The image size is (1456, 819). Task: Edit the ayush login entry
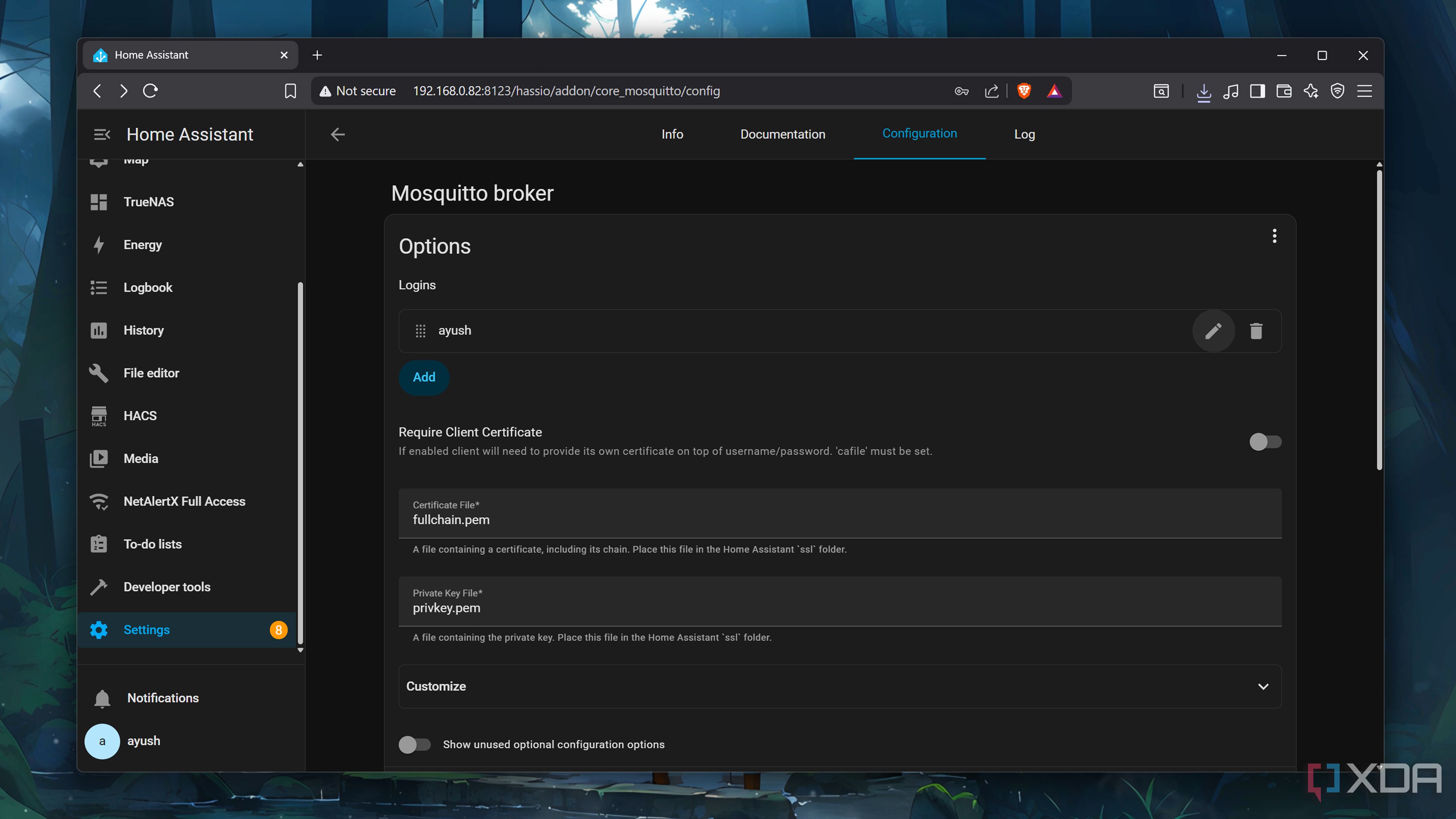point(1213,331)
